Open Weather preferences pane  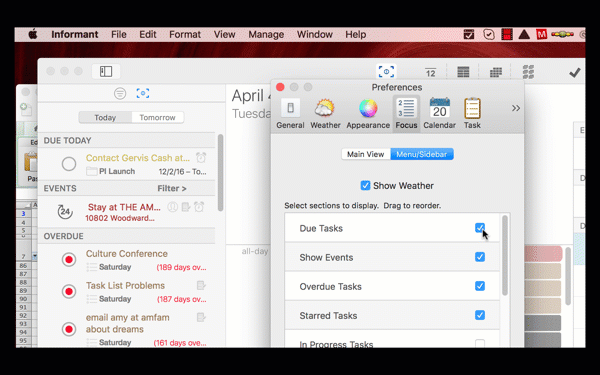[325, 114]
